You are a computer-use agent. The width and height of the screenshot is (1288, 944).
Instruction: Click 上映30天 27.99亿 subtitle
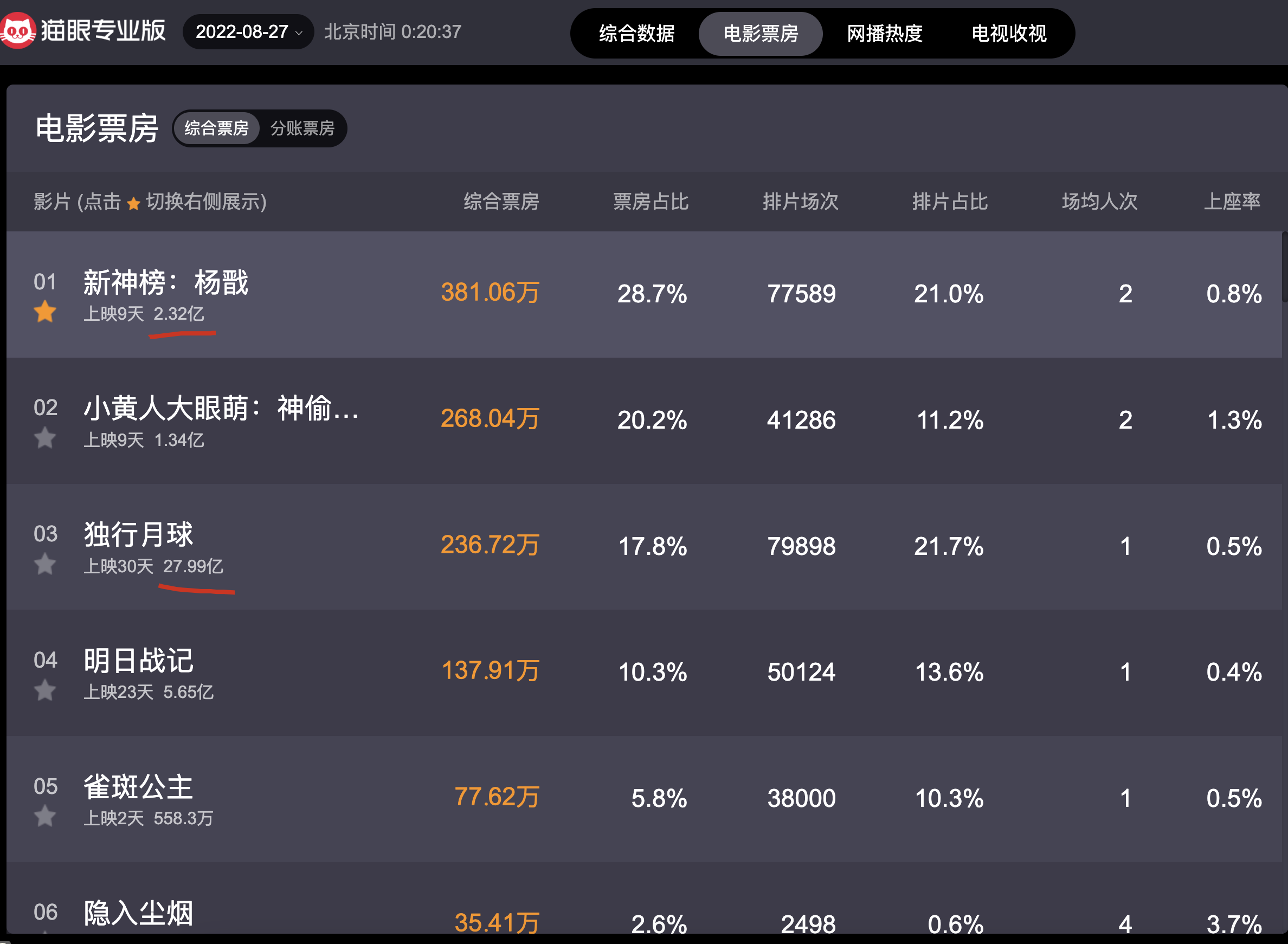pyautogui.click(x=154, y=566)
